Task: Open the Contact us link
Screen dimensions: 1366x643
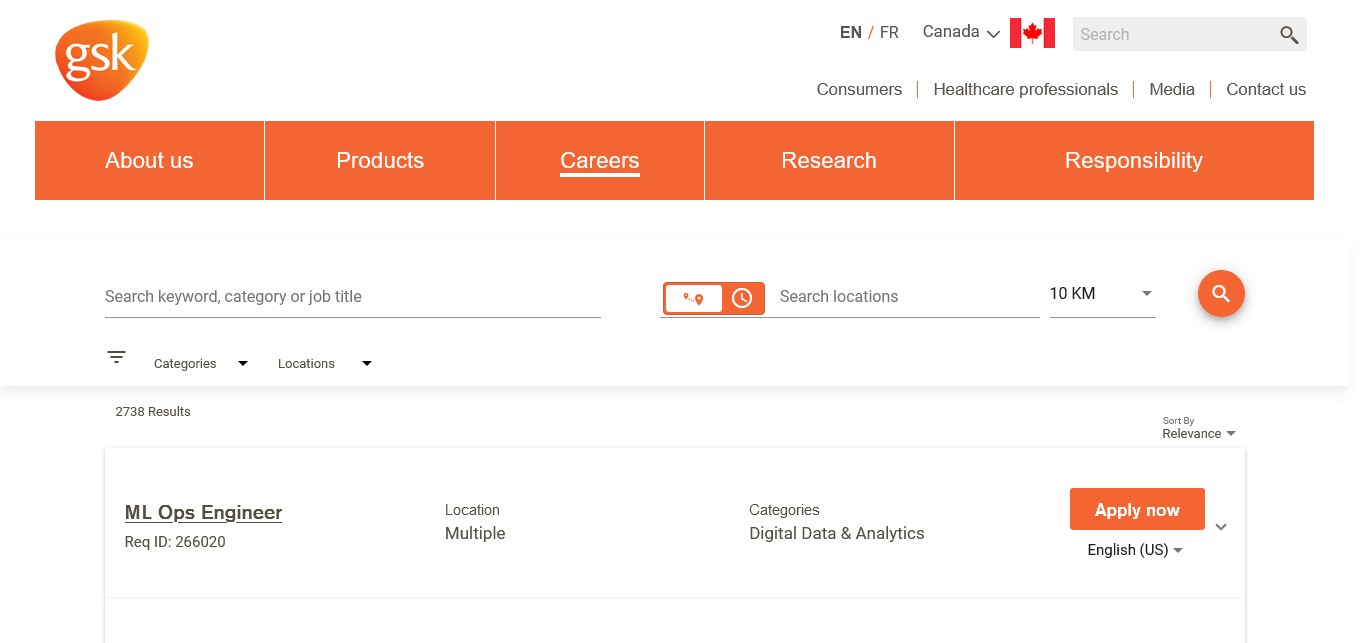Action: (1266, 90)
